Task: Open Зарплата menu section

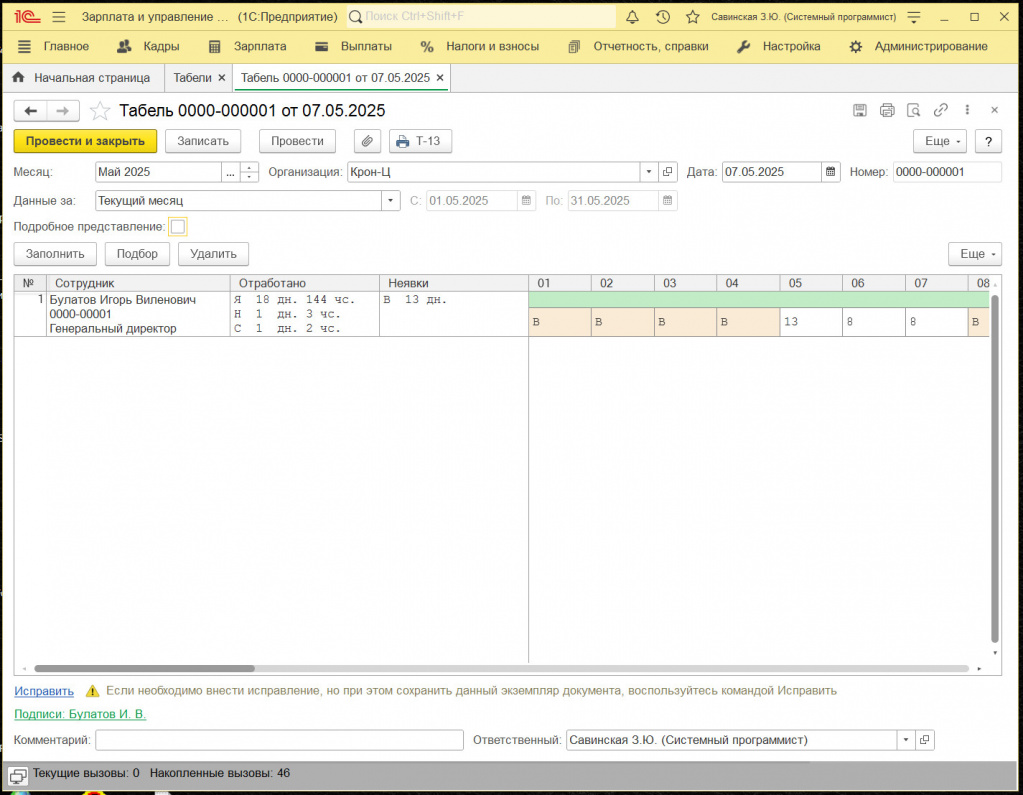Action: point(247,46)
